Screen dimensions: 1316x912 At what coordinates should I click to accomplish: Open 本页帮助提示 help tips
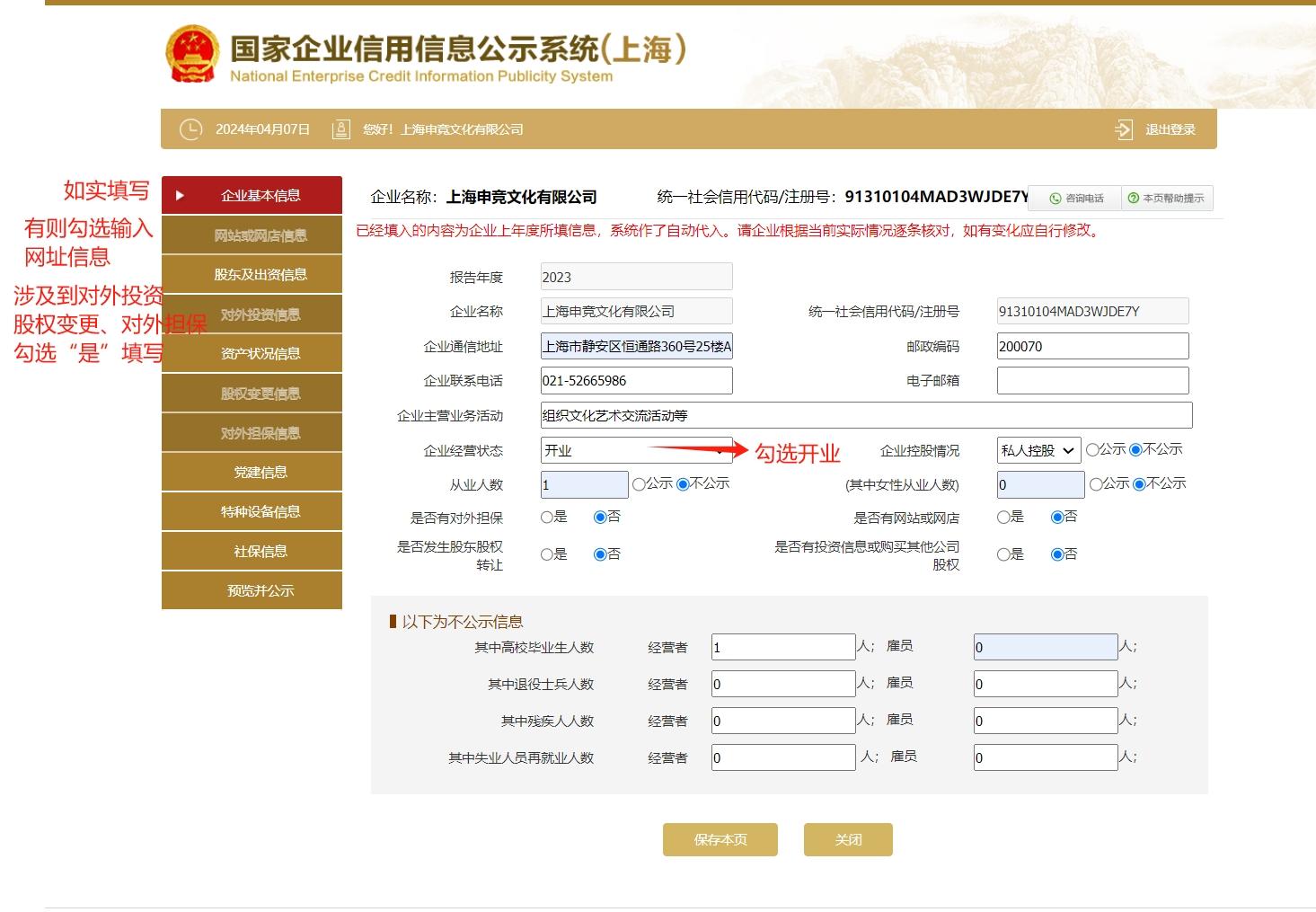click(x=1168, y=199)
